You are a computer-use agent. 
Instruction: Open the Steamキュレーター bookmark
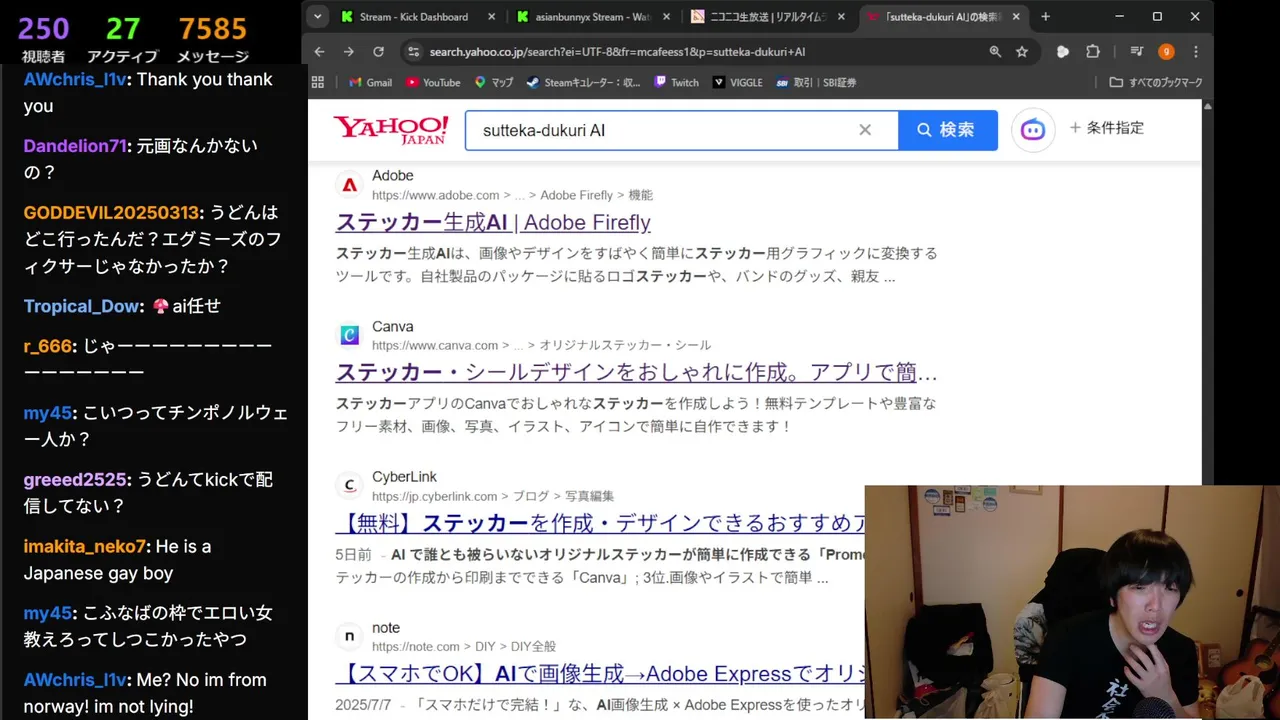[x=584, y=82]
